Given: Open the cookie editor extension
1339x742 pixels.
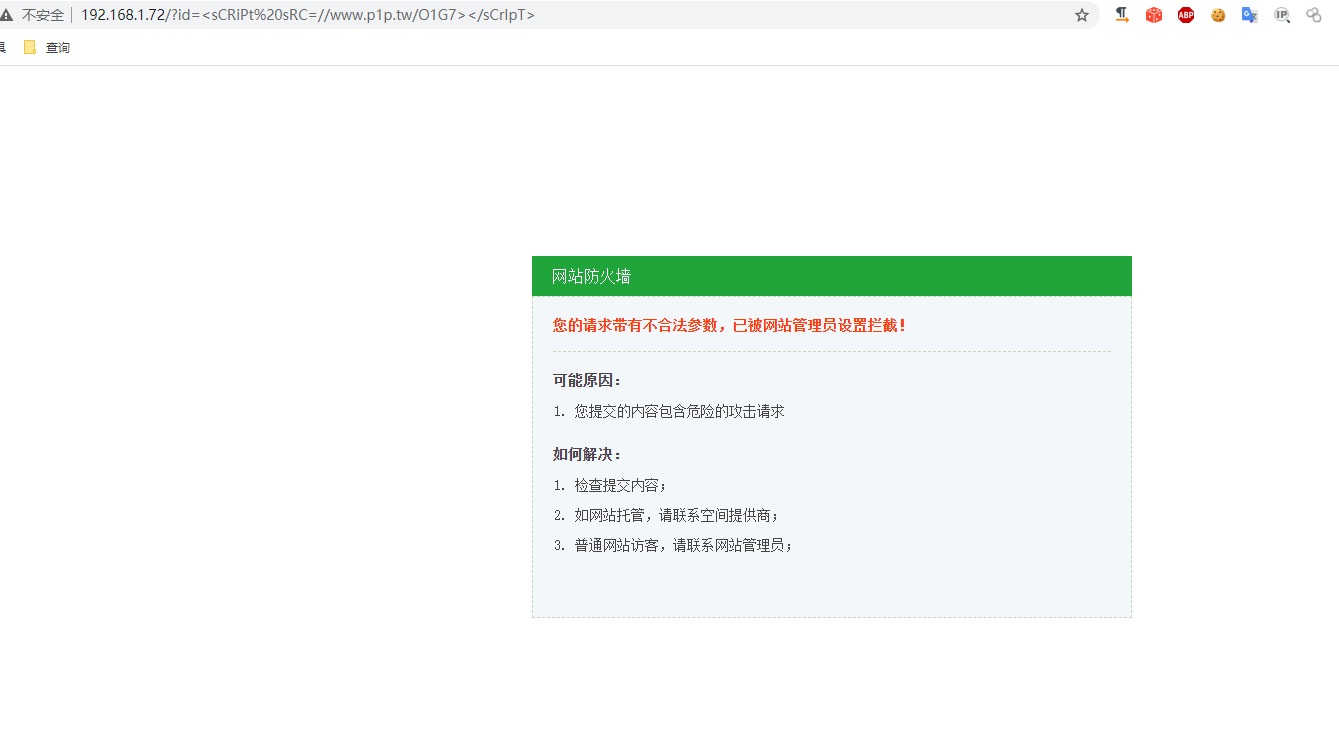Looking at the screenshot, I should 1218,15.
